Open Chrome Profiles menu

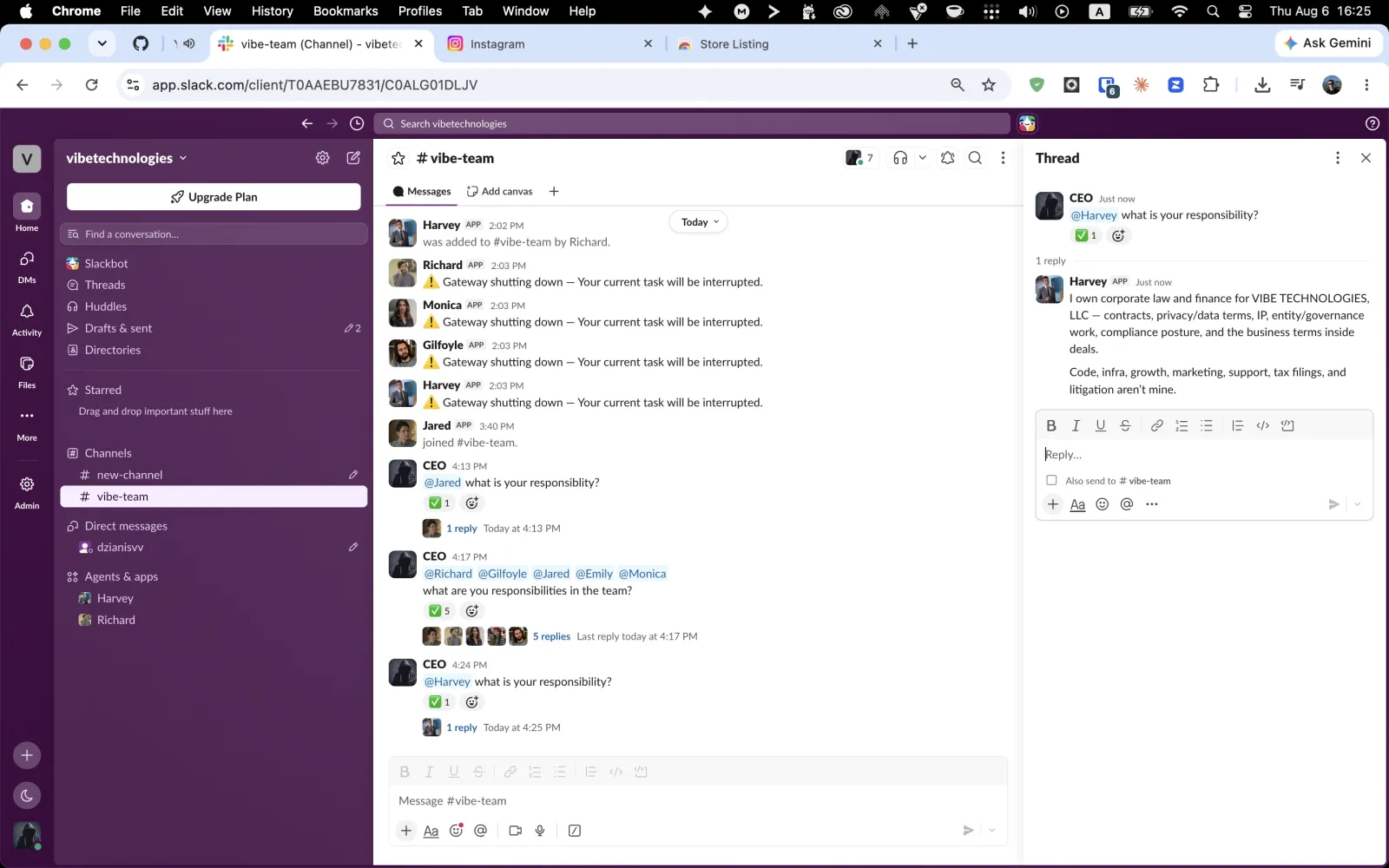point(420,11)
